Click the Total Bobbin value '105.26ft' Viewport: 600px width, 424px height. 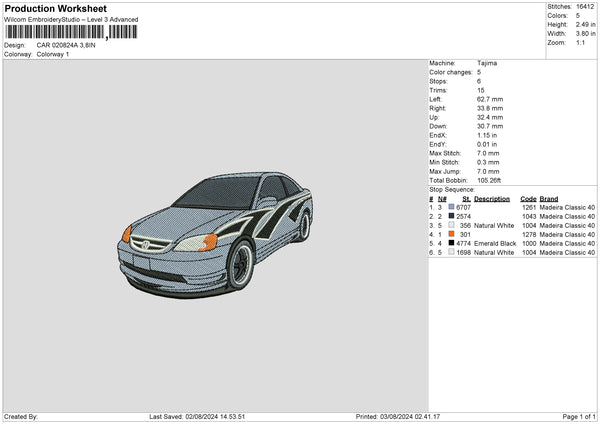coord(489,180)
